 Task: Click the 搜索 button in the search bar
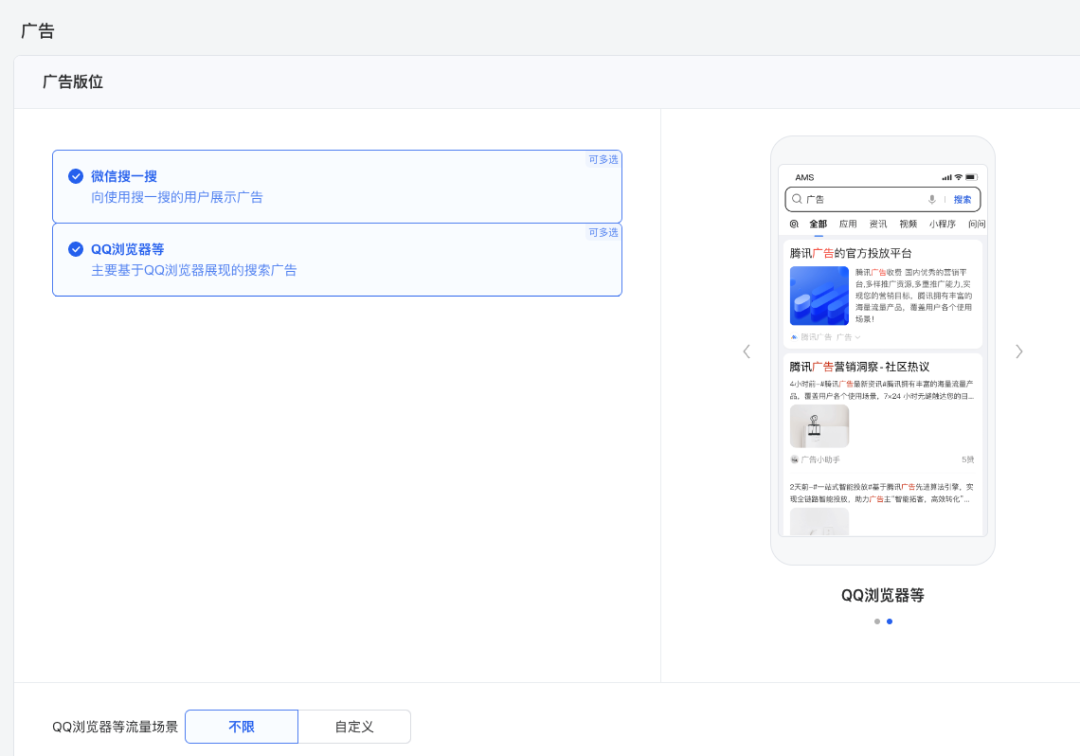click(962, 199)
